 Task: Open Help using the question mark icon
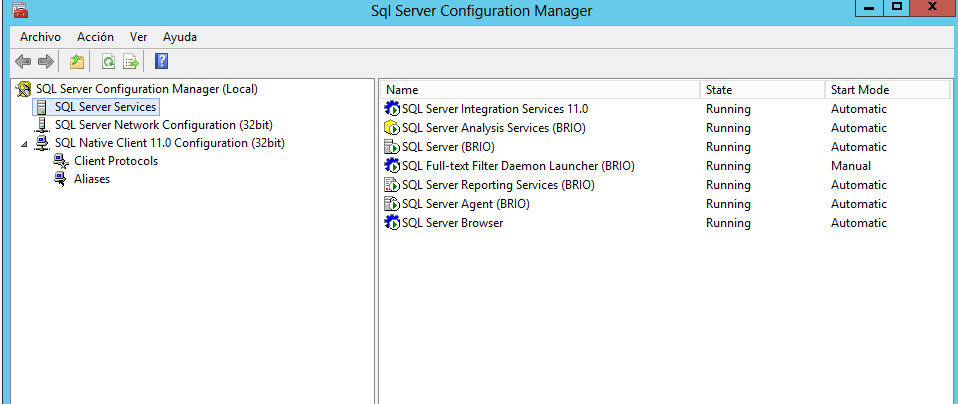click(161, 62)
